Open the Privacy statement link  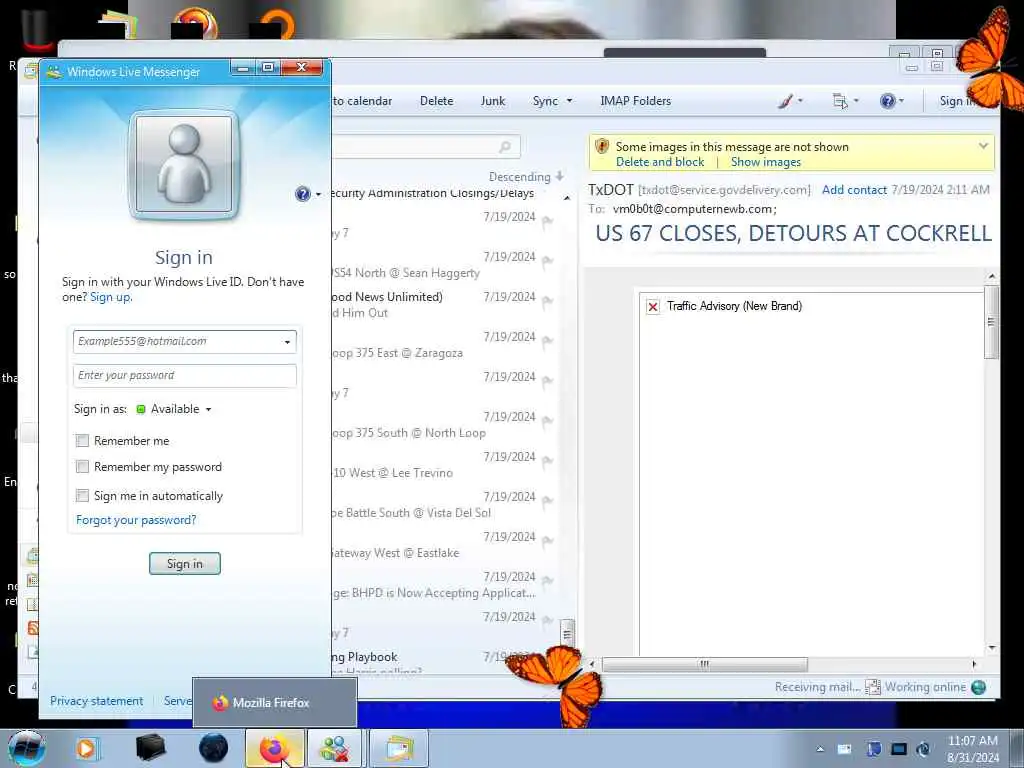[97, 701]
